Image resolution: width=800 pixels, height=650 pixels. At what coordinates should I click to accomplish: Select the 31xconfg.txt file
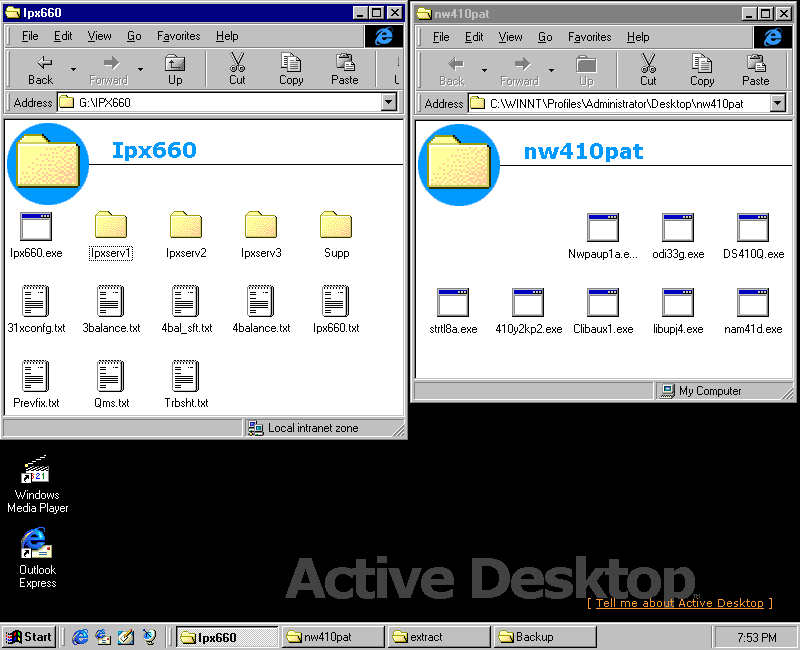click(x=36, y=310)
